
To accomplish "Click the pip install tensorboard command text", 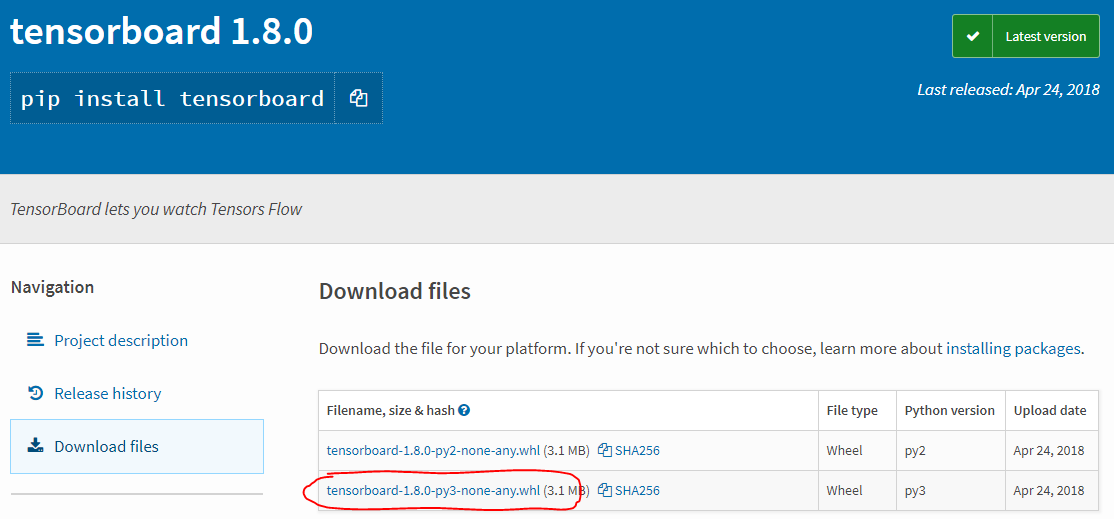I will point(172,98).
